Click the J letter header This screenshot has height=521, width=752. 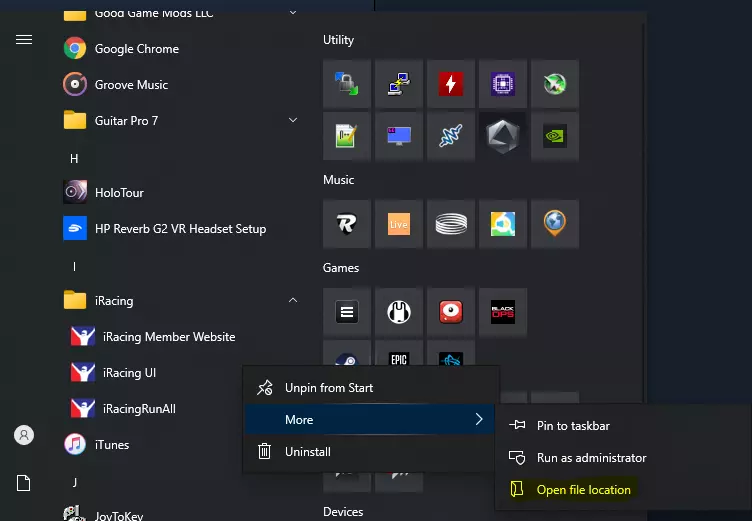[74, 482]
